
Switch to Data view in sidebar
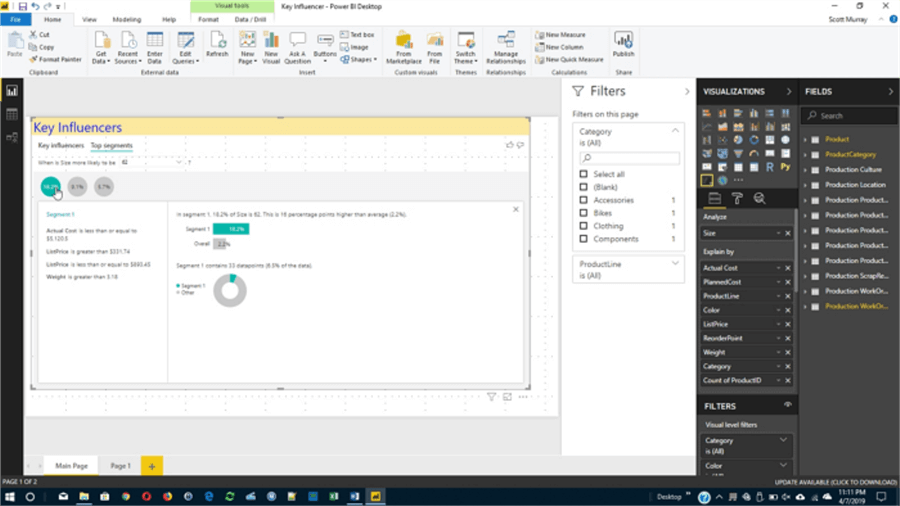(x=11, y=114)
